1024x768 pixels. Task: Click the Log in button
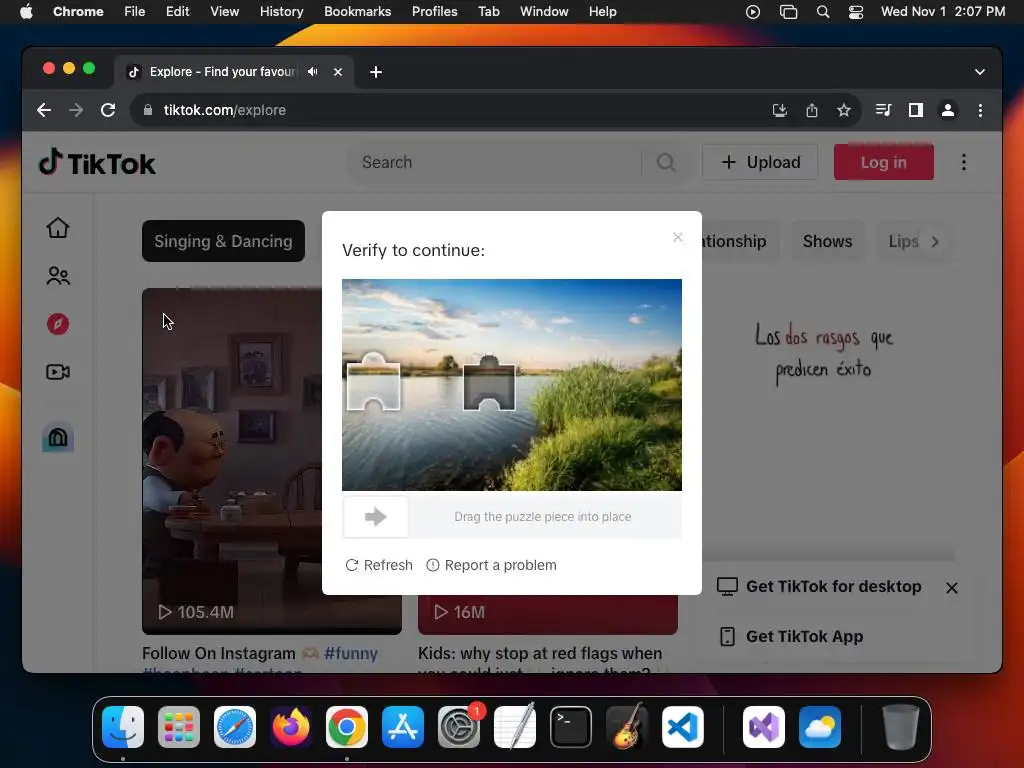point(883,162)
